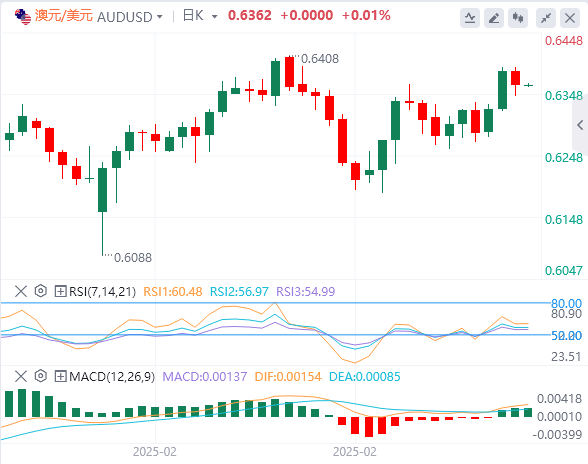Click the Australia/US flag icon
The height and width of the screenshot is (464, 588).
pos(23,17)
